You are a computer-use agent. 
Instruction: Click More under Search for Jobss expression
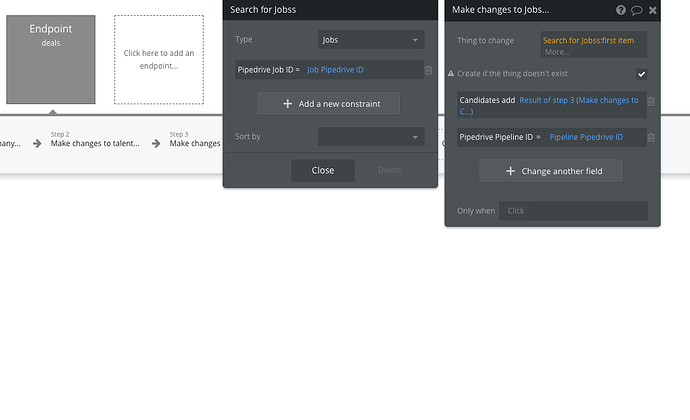pyautogui.click(x=557, y=51)
